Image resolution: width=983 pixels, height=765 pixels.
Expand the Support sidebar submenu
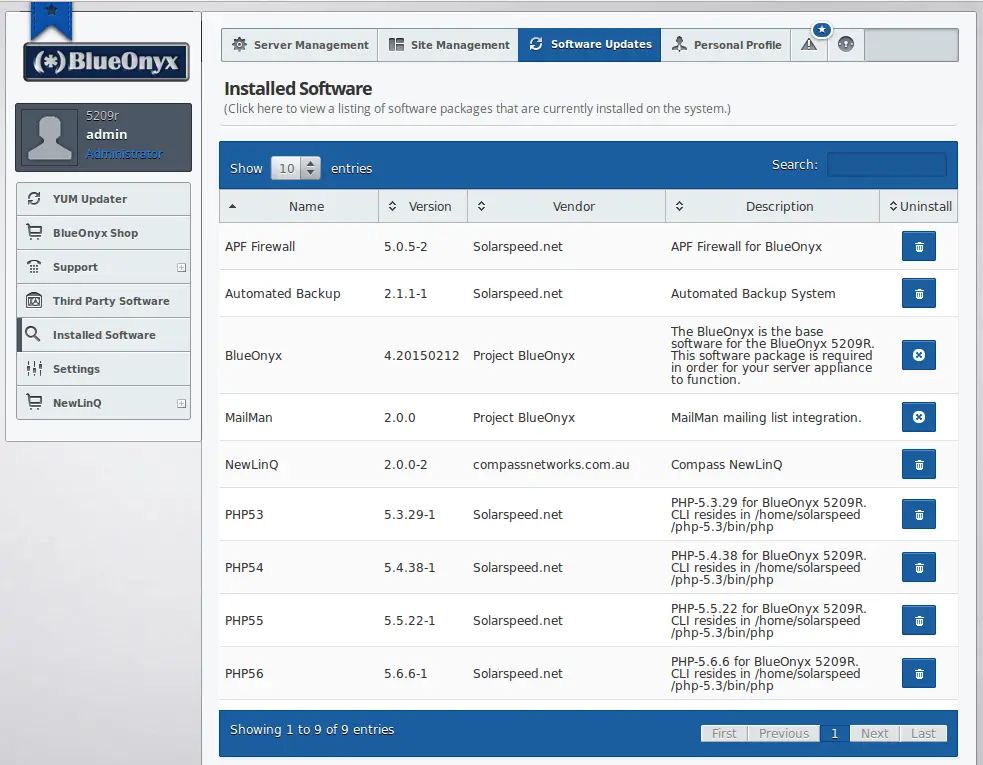181,268
